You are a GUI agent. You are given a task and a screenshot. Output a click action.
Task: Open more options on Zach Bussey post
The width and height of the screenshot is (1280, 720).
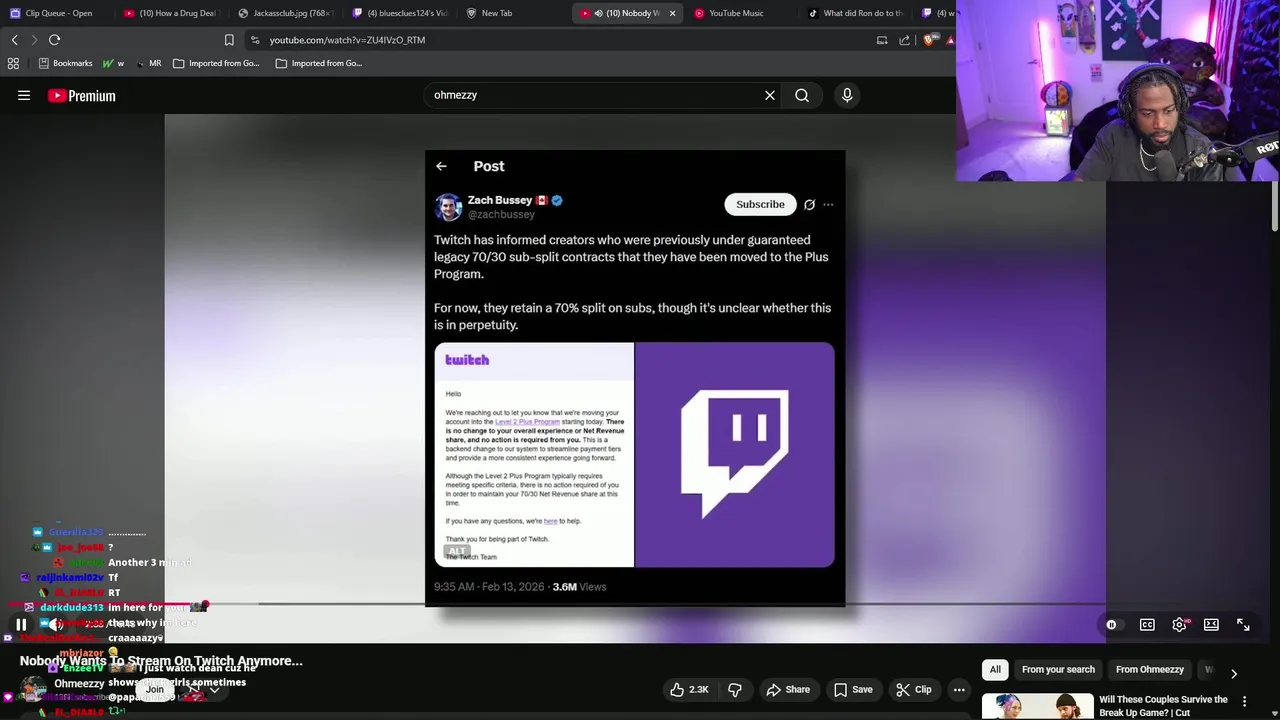[828, 204]
